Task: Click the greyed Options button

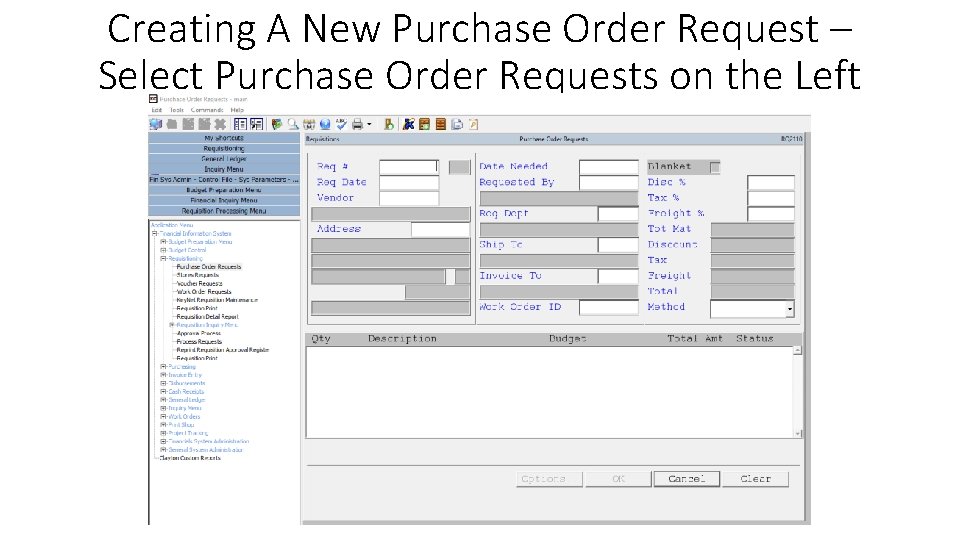Action: pyautogui.click(x=549, y=479)
